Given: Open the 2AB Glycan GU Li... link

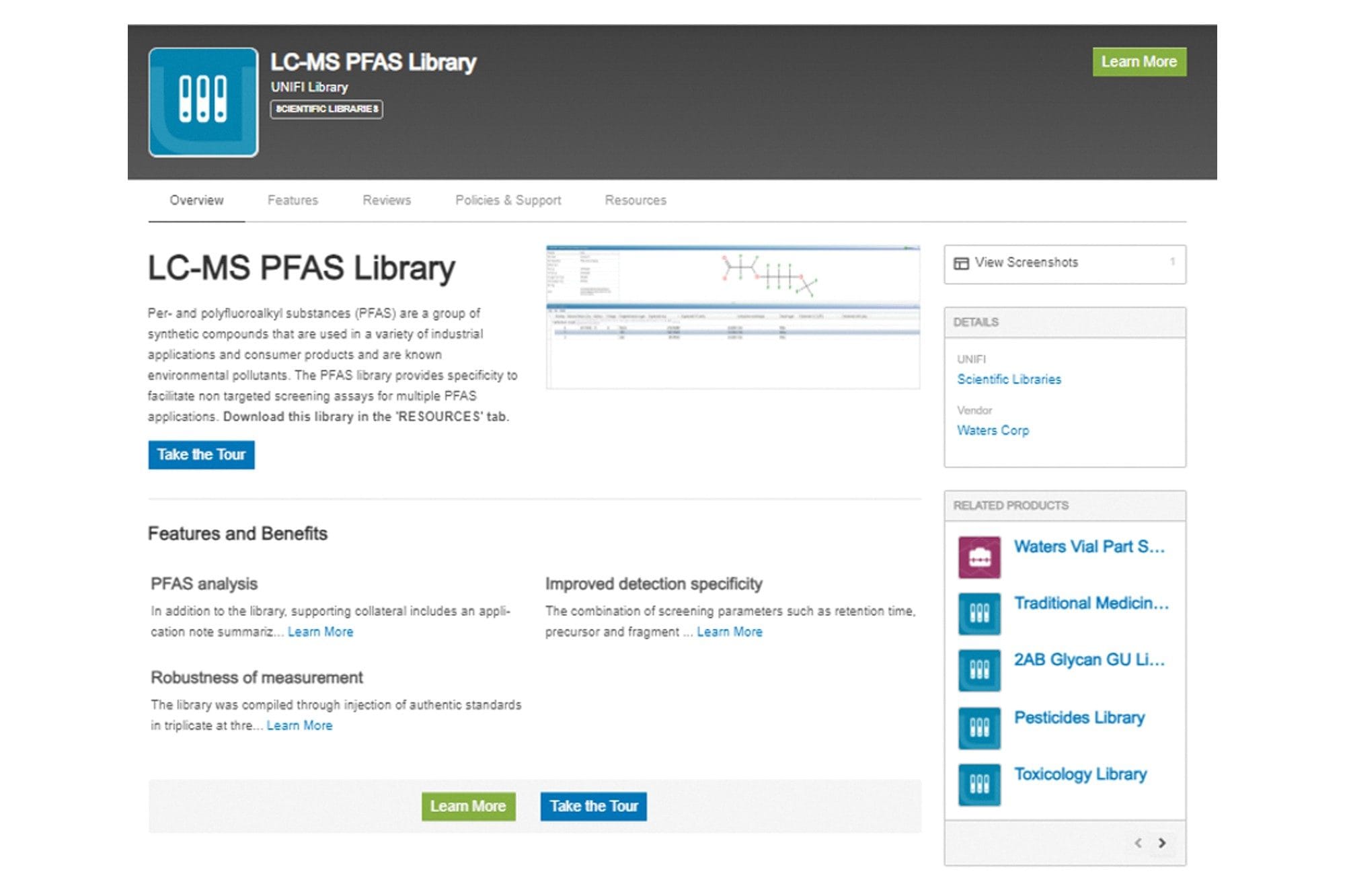Looking at the screenshot, I should pos(1089,660).
